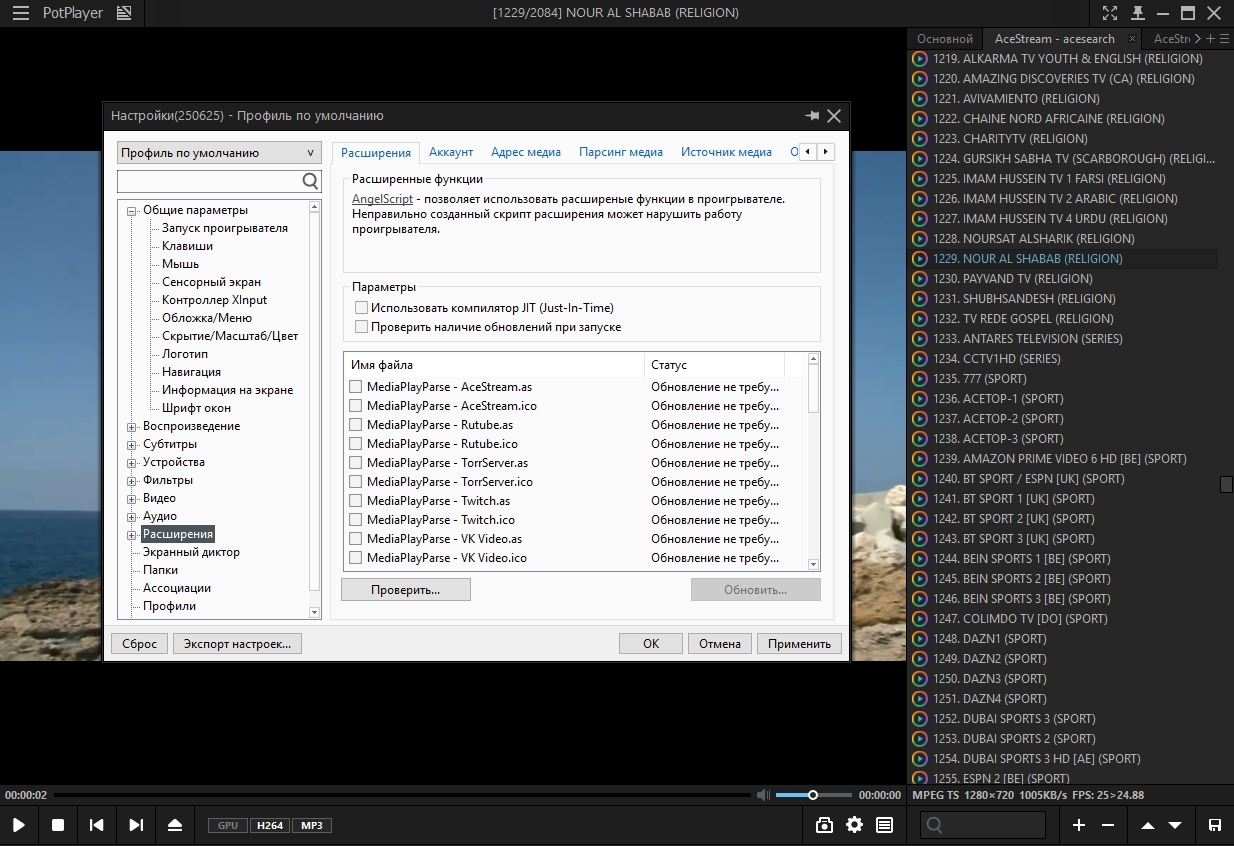The height and width of the screenshot is (846, 1234).
Task: Close the AceStream - acesearch playlist tab
Action: 1132,39
